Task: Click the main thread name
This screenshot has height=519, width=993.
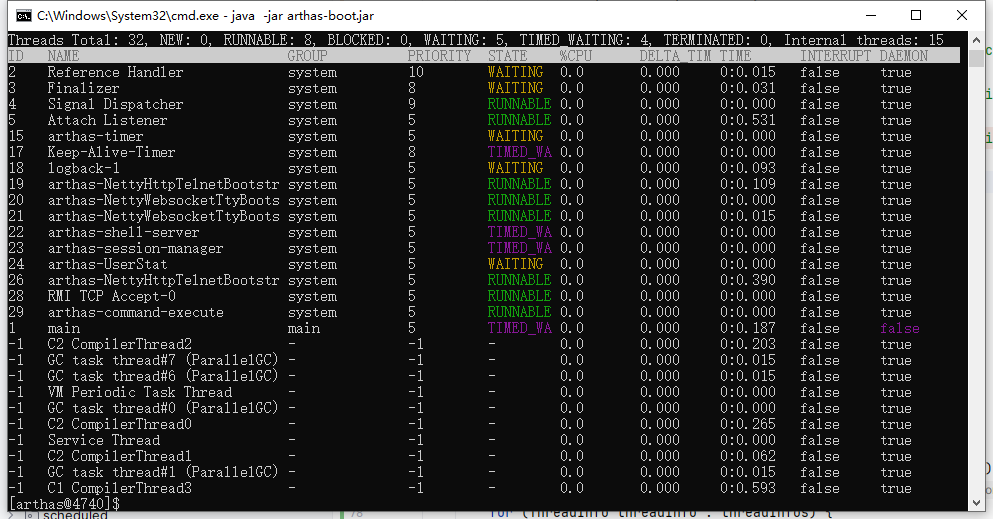Action: click(x=64, y=328)
